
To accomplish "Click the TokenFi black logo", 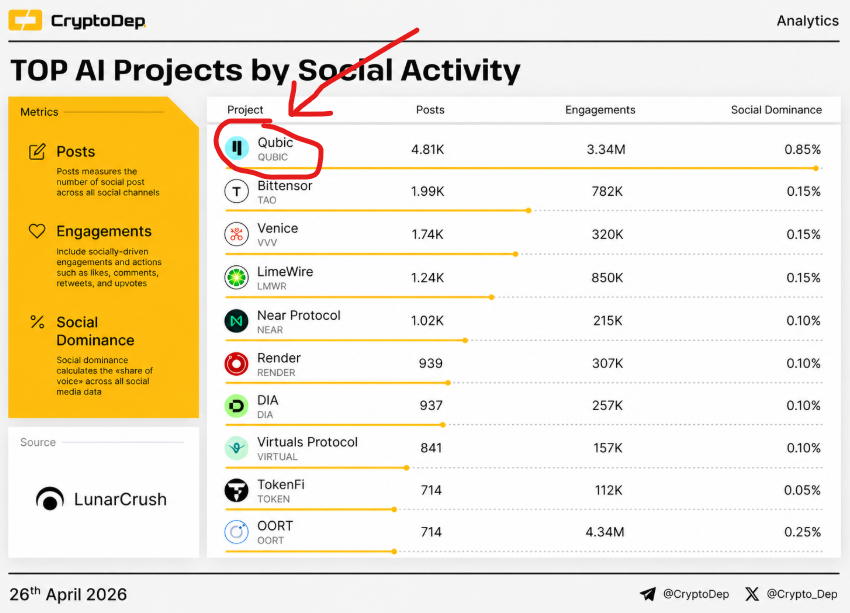I will coord(236,491).
